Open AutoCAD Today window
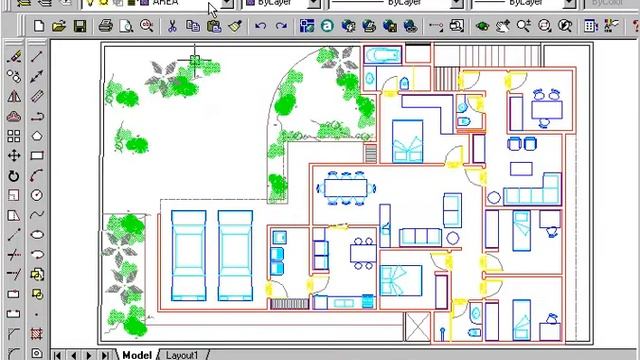 click(307, 26)
